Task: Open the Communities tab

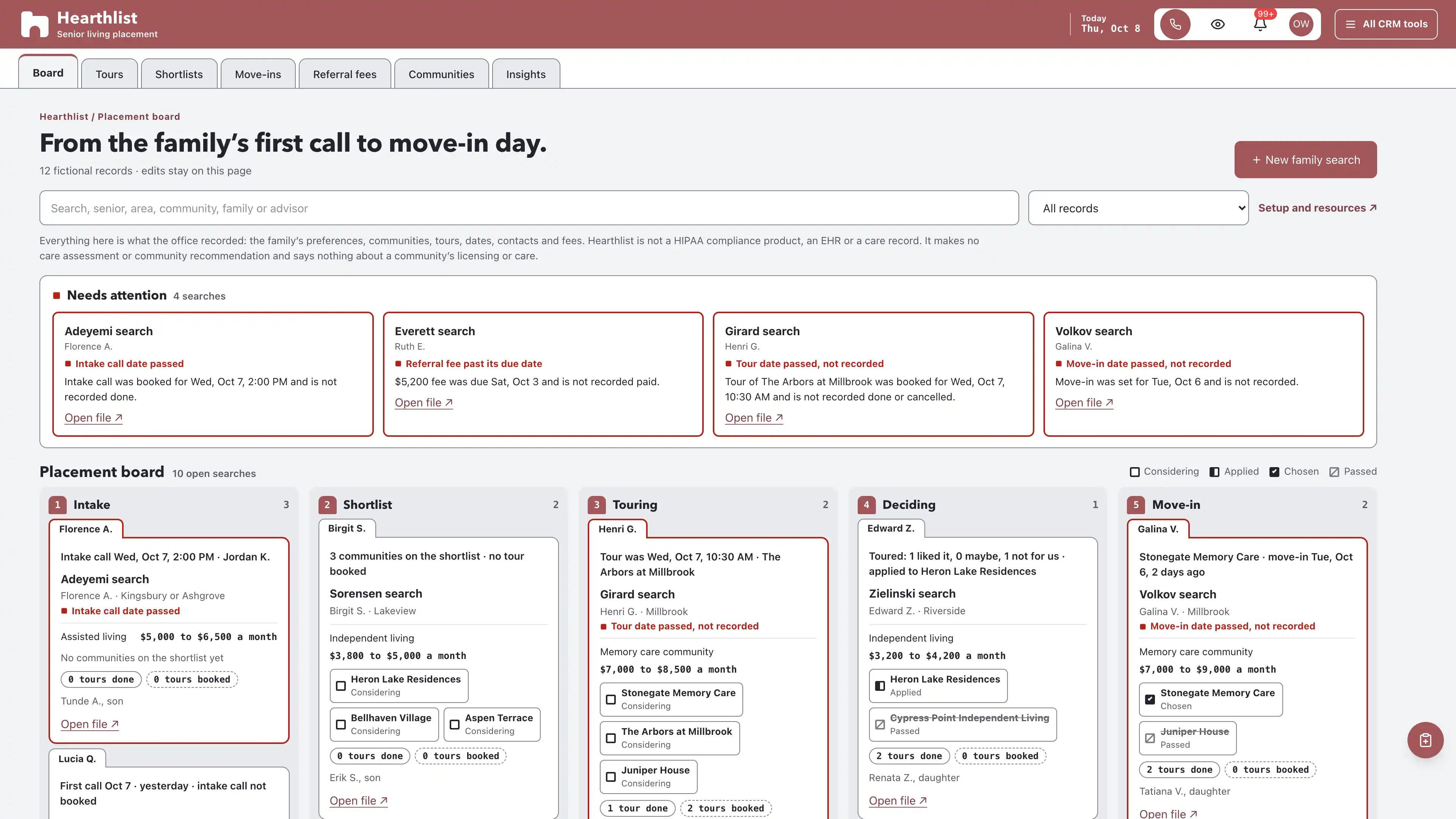Action: (441, 74)
